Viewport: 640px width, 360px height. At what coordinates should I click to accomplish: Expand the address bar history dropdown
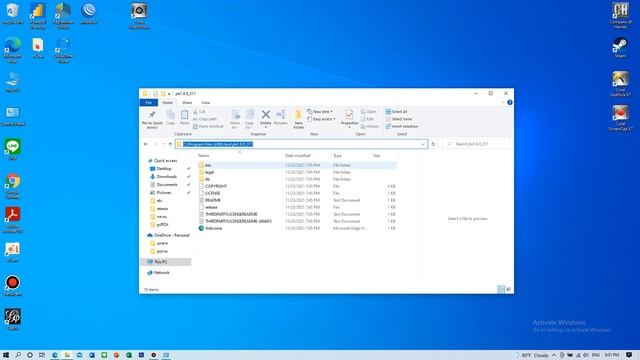pos(423,144)
